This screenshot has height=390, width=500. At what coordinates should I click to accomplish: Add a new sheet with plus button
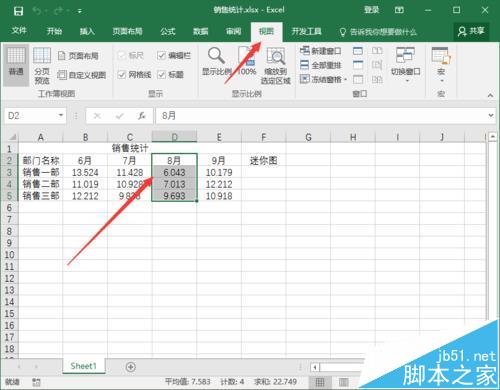click(131, 367)
